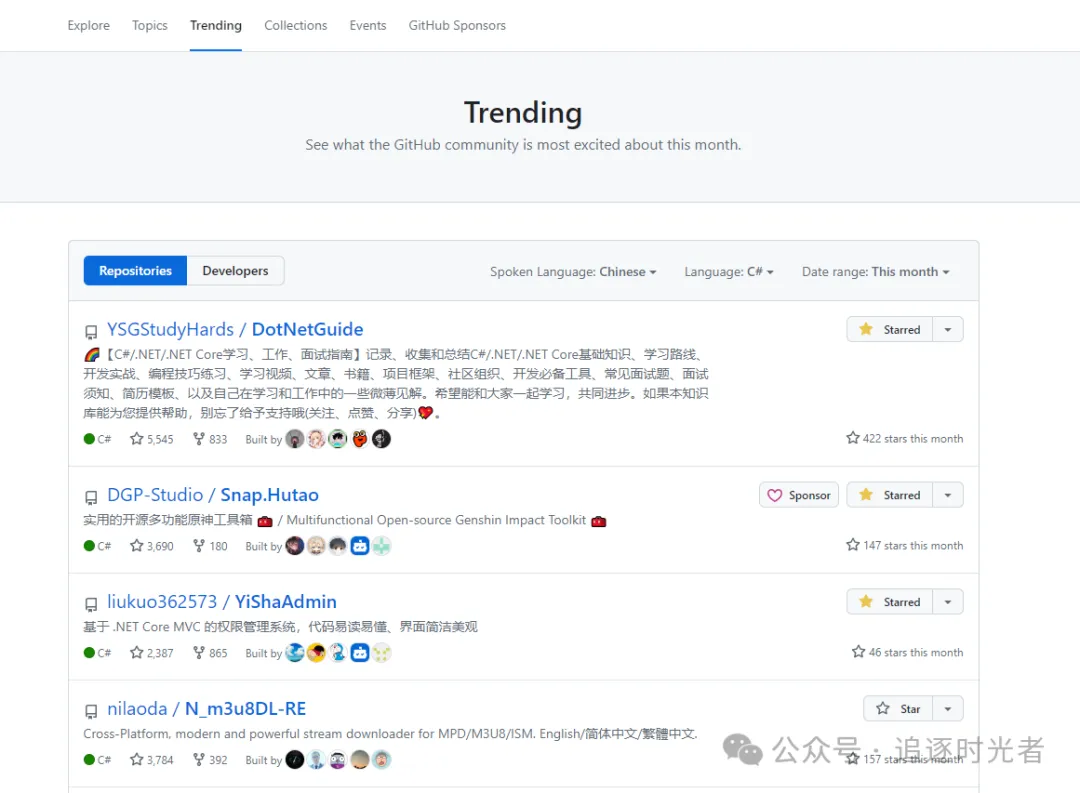Click fourth contributor avatar of DotNetGuide
Viewport: 1080px width, 793px height.
(x=360, y=439)
